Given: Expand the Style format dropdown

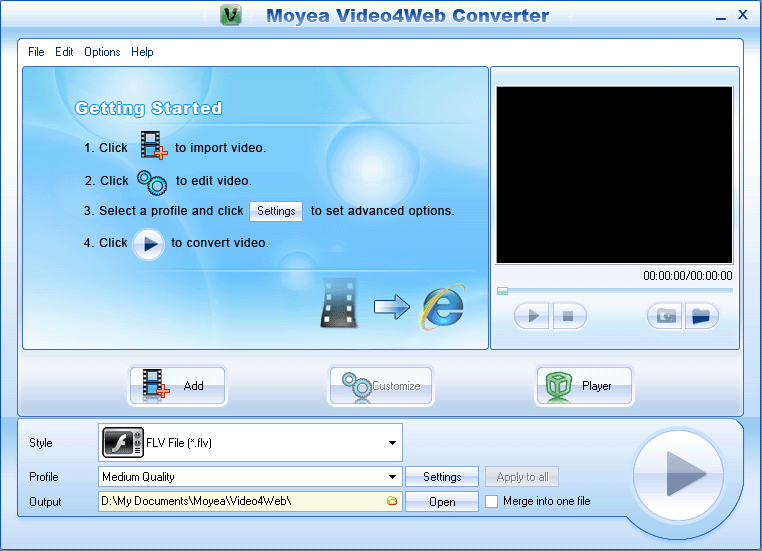Looking at the screenshot, I should [392, 443].
